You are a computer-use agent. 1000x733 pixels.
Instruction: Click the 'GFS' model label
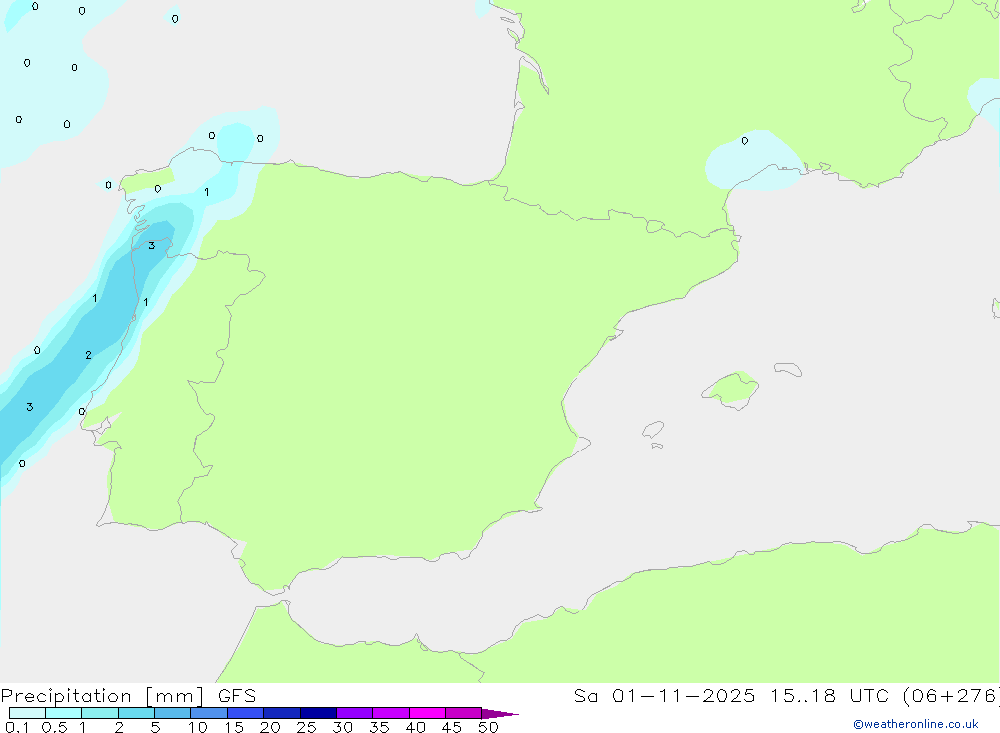[x=237, y=696]
